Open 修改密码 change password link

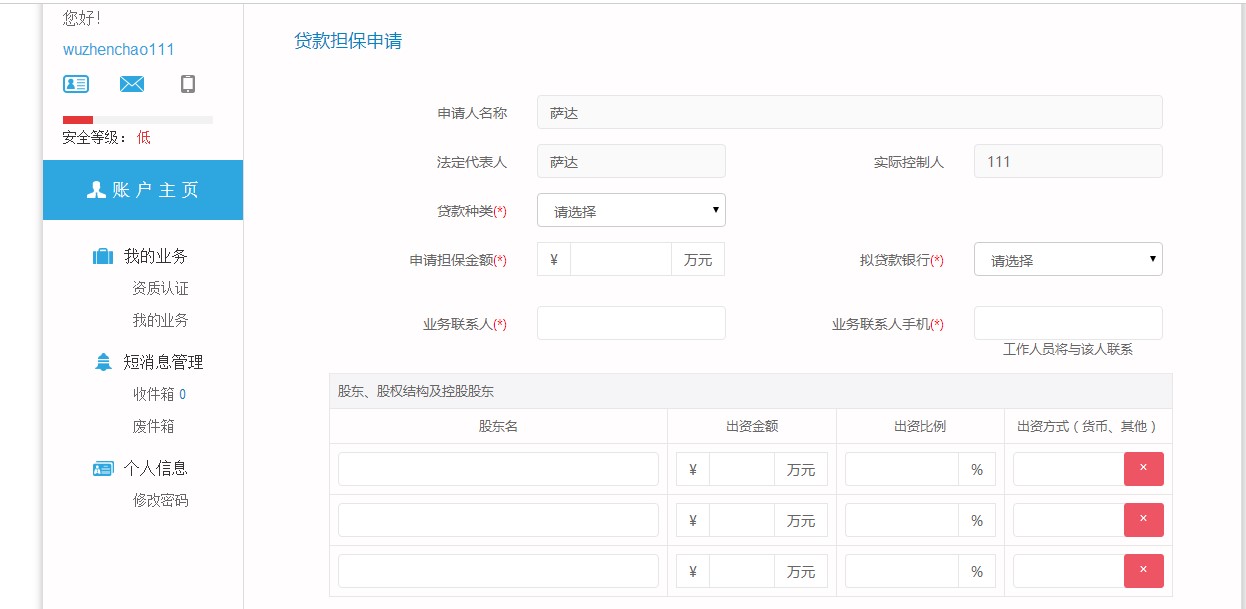click(x=160, y=500)
